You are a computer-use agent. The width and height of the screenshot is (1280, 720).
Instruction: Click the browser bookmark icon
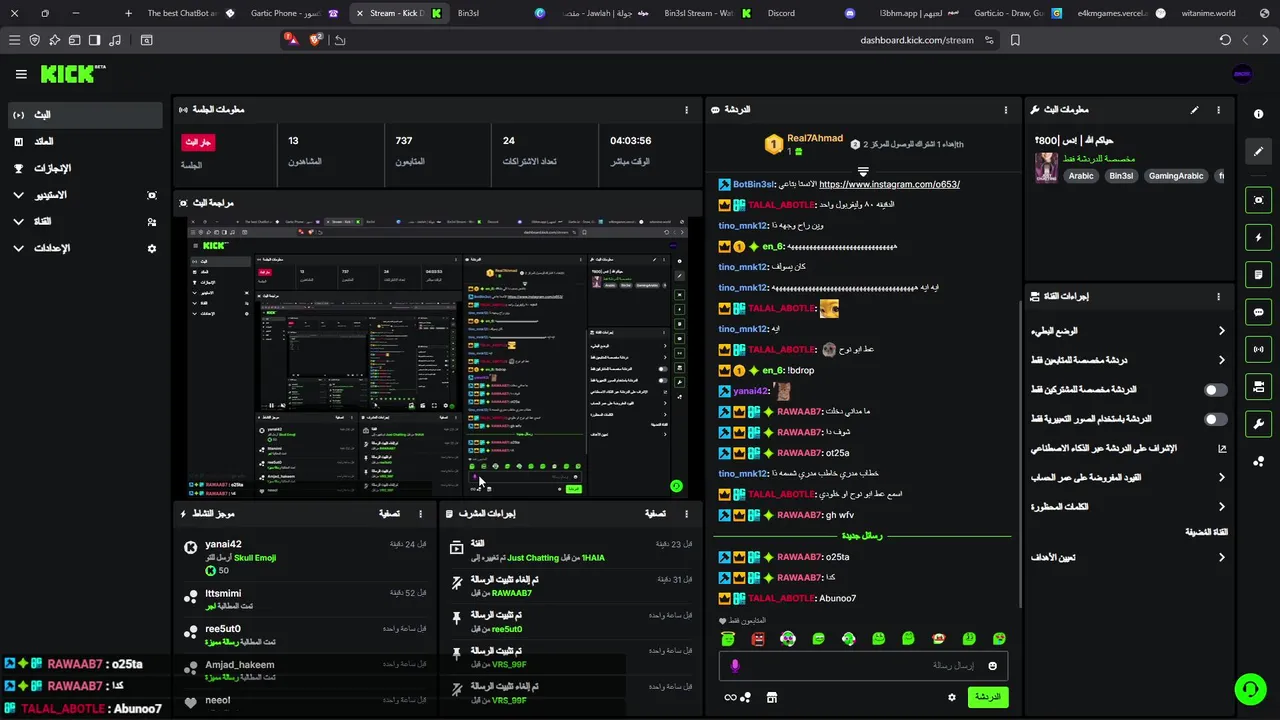click(1015, 40)
